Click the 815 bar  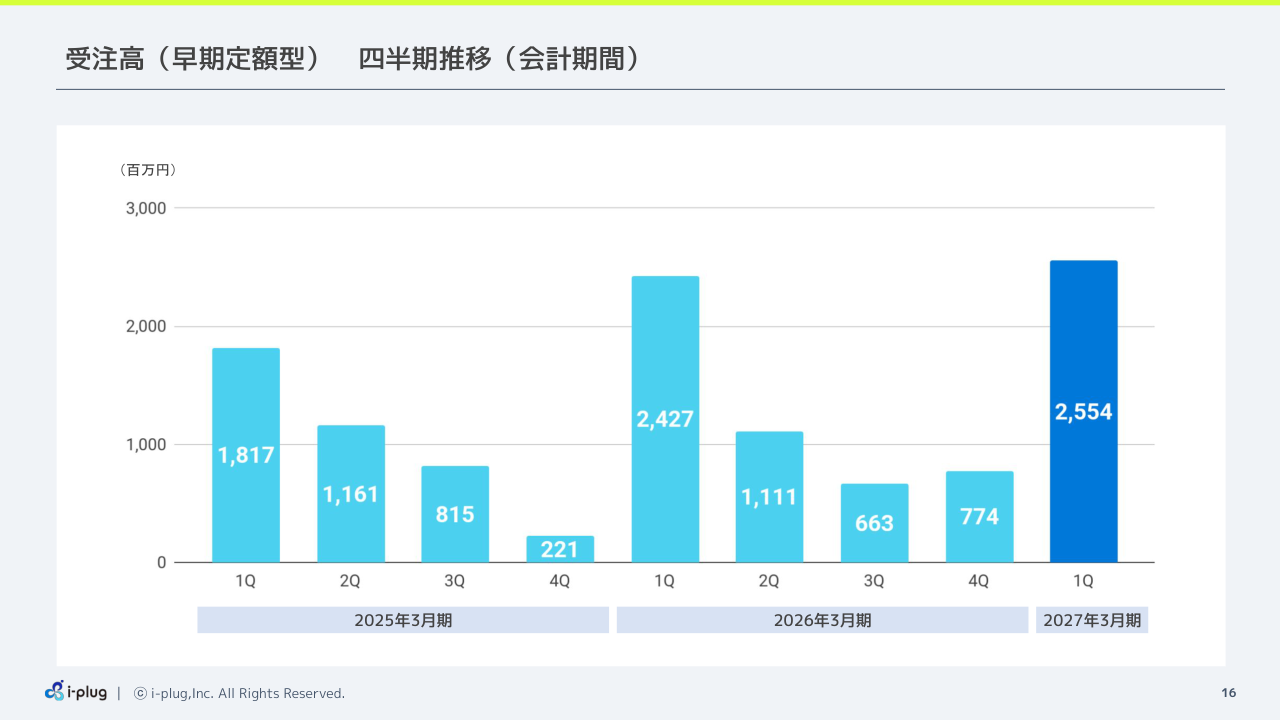(455, 514)
